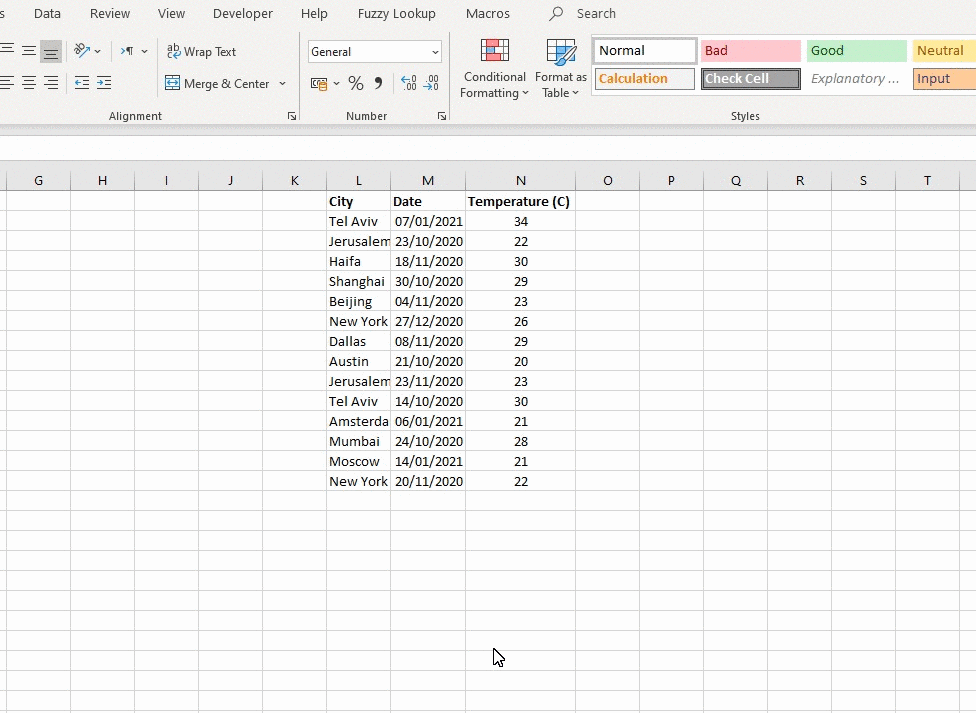Screen dimensions: 976x713
Task: Click the Decrease Indent icon
Action: click(x=82, y=84)
